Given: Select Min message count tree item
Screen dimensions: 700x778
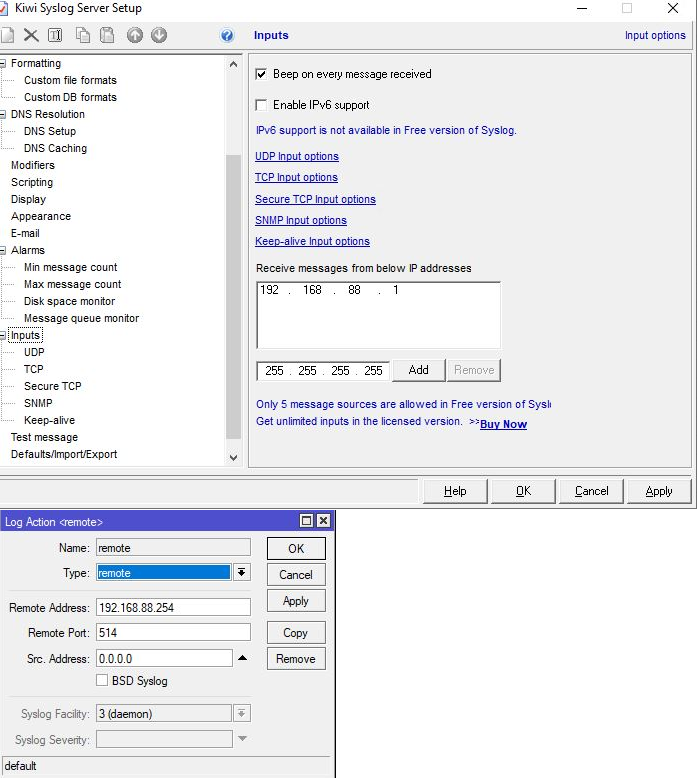Looking at the screenshot, I should [70, 267].
